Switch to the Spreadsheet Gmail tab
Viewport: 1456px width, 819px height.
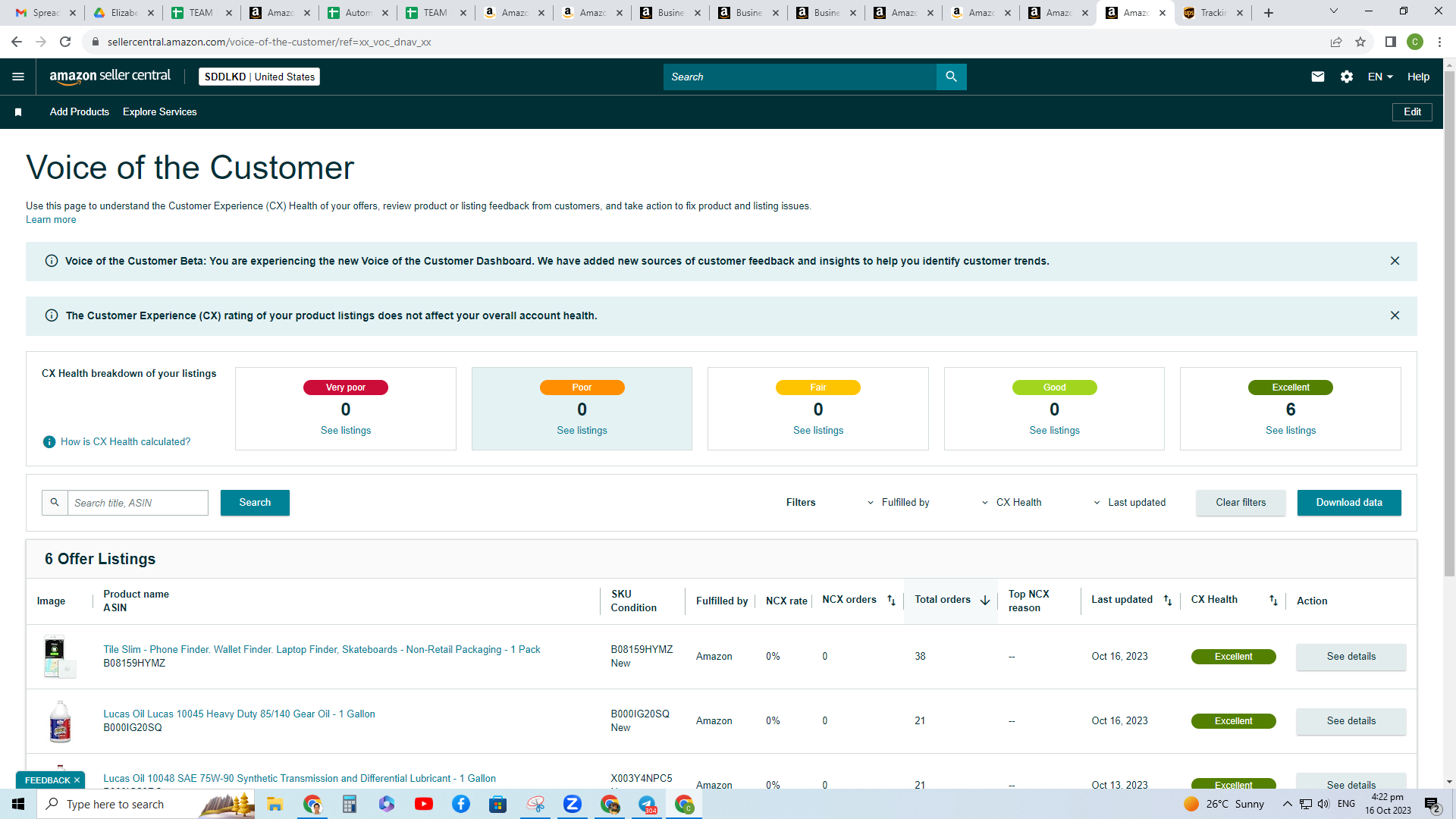coord(46,13)
